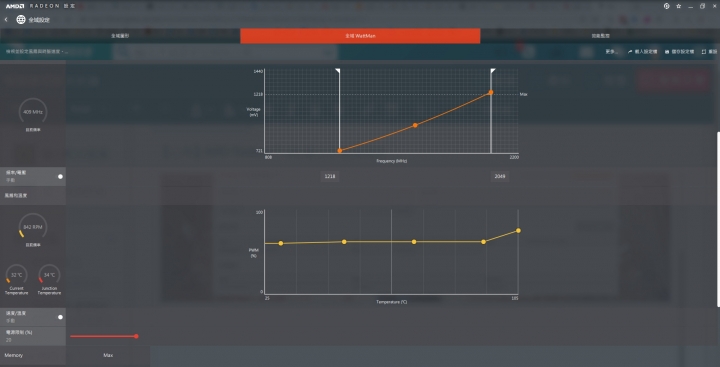Click the power limit slider handle
Screen dimensions: 720x367
136,336
